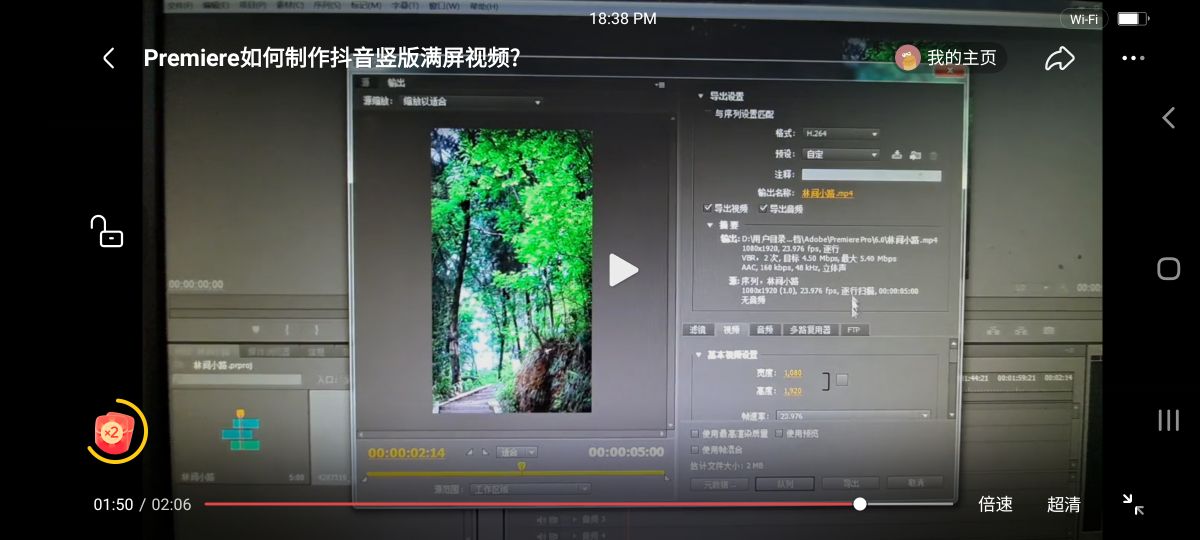The height and width of the screenshot is (540, 1200).
Task: Click the output name link 林间小路.mp4
Action: pyautogui.click(x=827, y=193)
